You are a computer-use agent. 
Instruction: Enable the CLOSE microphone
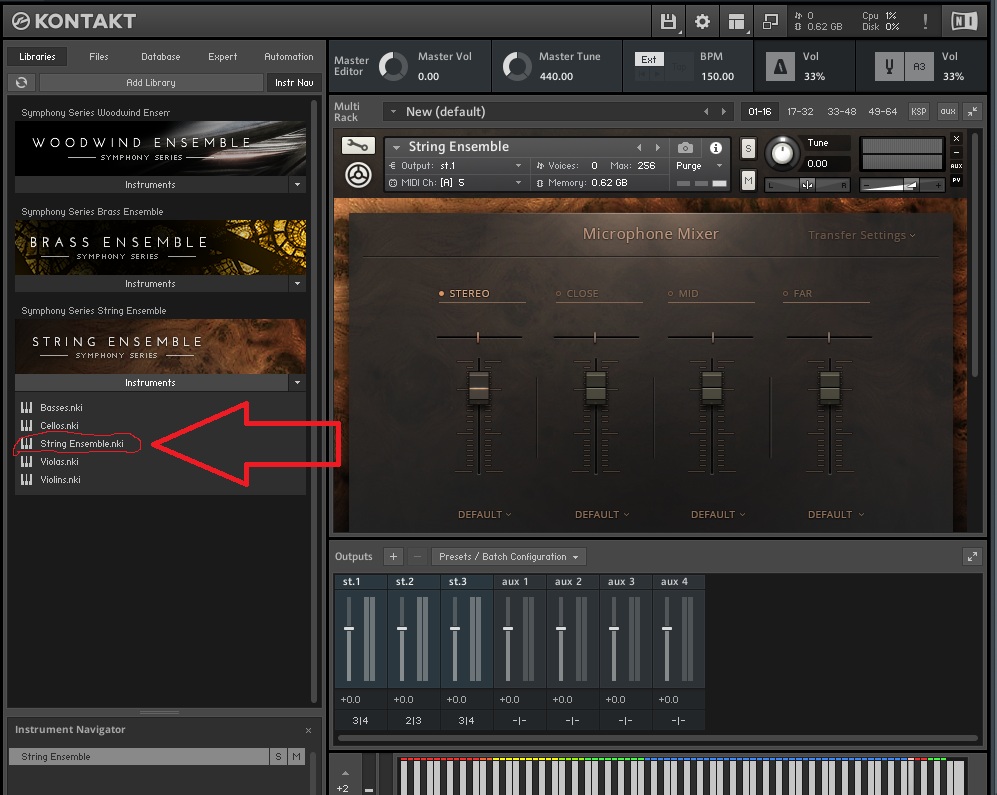(x=577, y=294)
